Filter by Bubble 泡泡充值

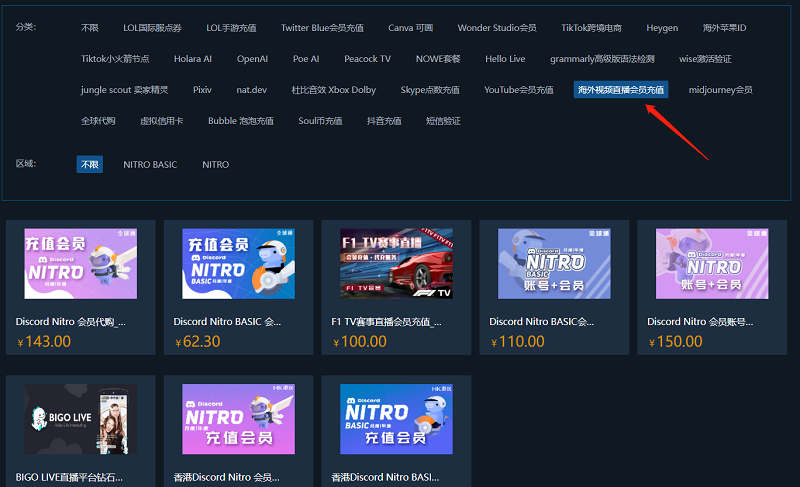(x=241, y=121)
